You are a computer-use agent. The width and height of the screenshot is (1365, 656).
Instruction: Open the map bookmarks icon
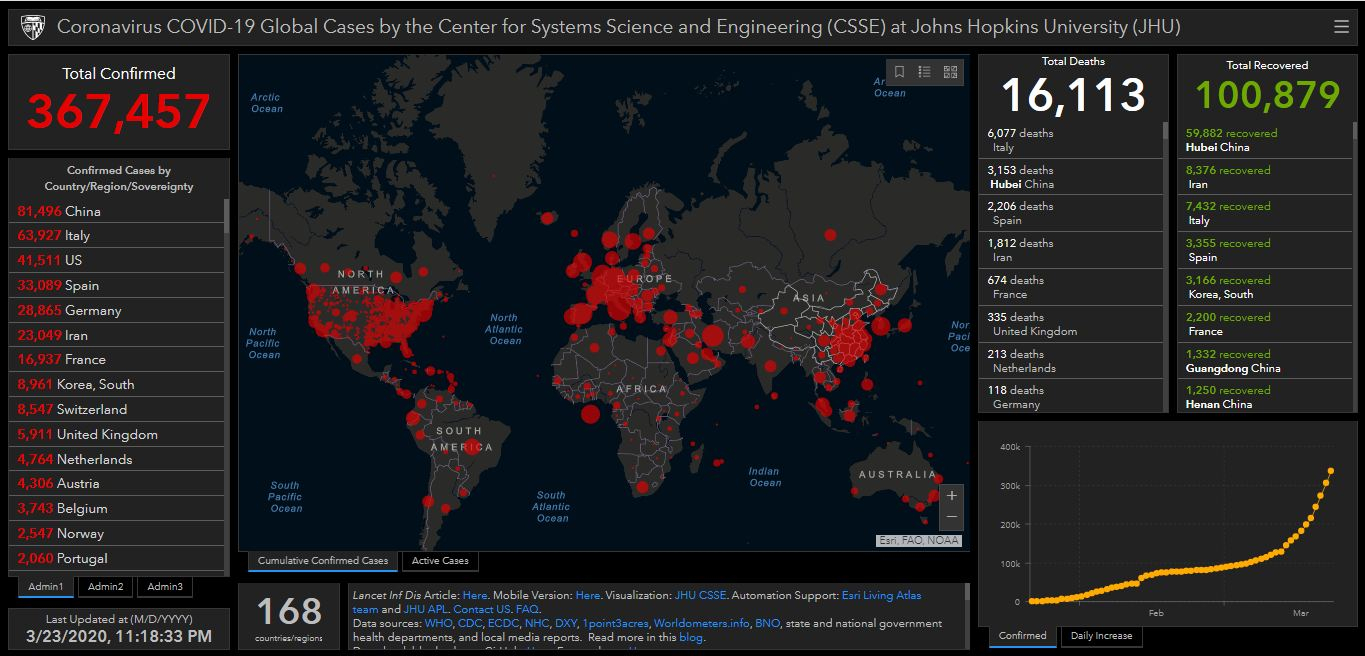click(900, 72)
